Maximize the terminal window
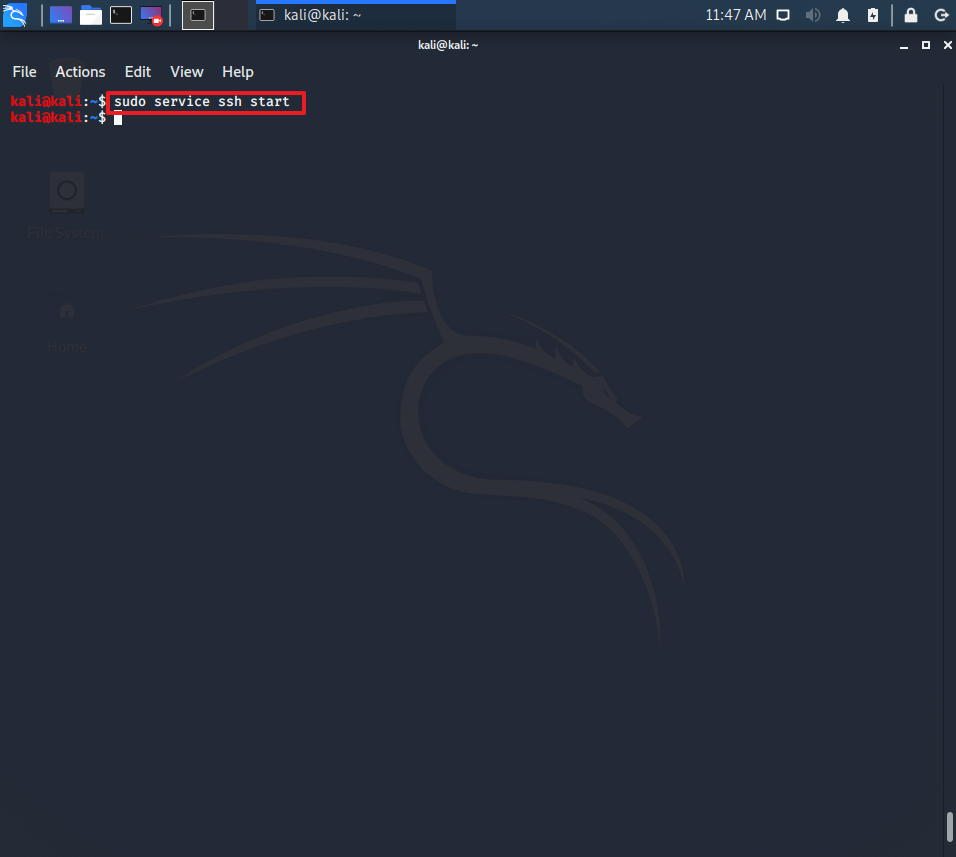The height and width of the screenshot is (857, 956). (x=926, y=45)
